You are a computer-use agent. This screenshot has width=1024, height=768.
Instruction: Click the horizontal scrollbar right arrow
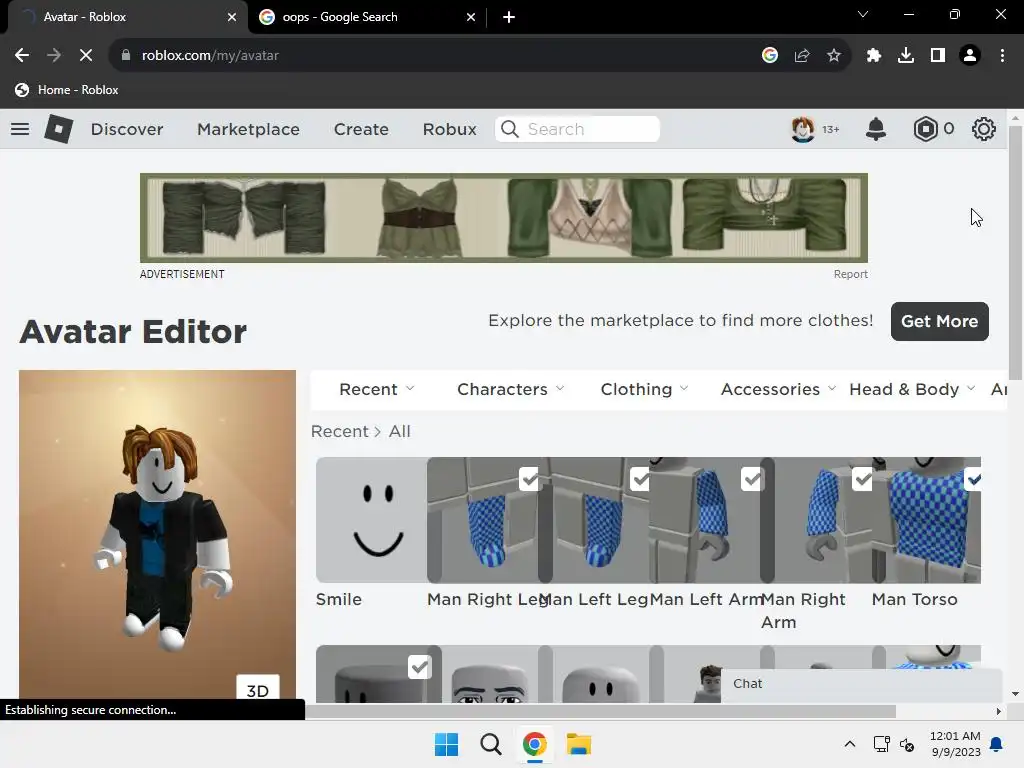(998, 711)
